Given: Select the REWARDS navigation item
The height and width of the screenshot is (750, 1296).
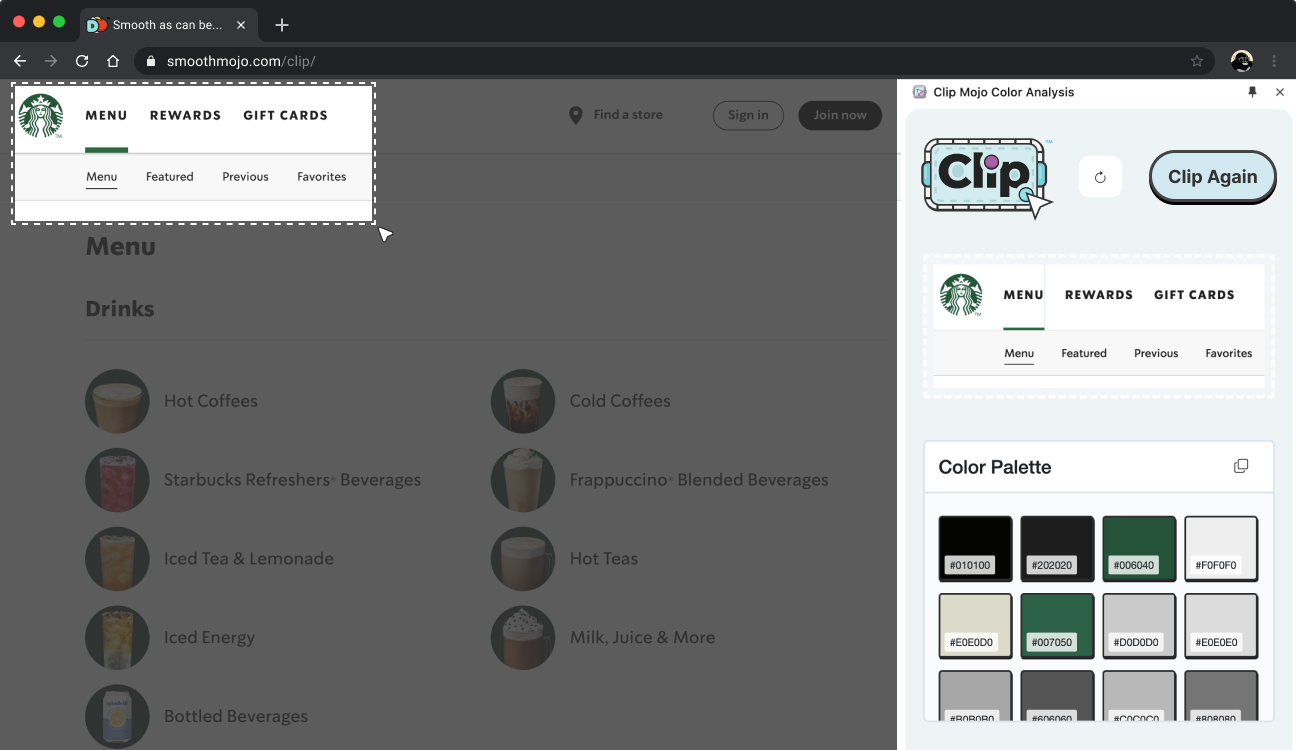Looking at the screenshot, I should 185,115.
